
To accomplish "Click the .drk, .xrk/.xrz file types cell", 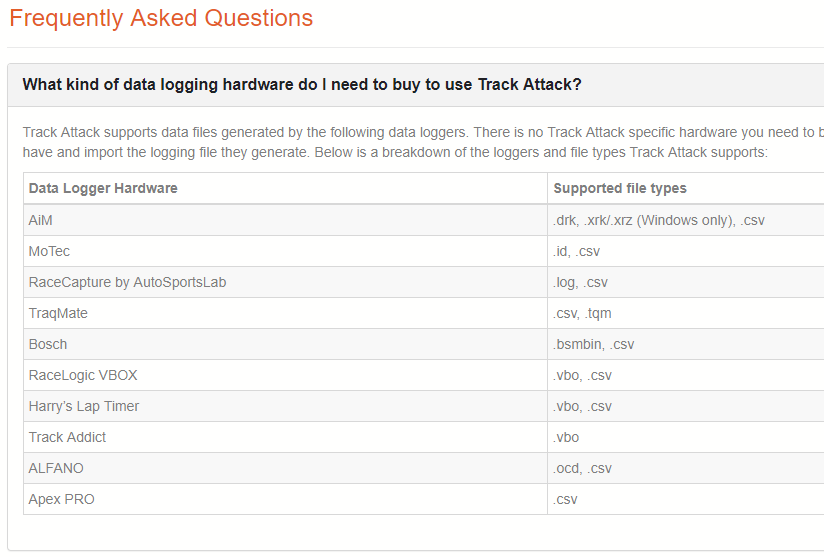I will [x=686, y=220].
